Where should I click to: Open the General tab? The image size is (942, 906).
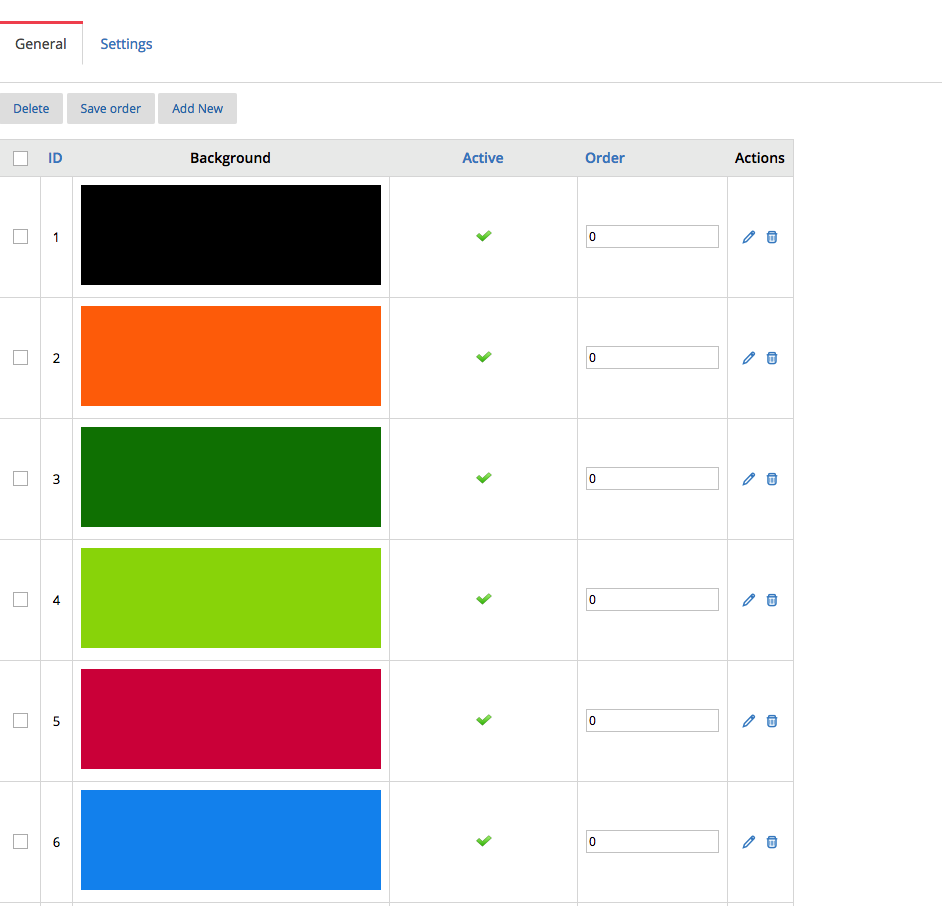(x=41, y=44)
